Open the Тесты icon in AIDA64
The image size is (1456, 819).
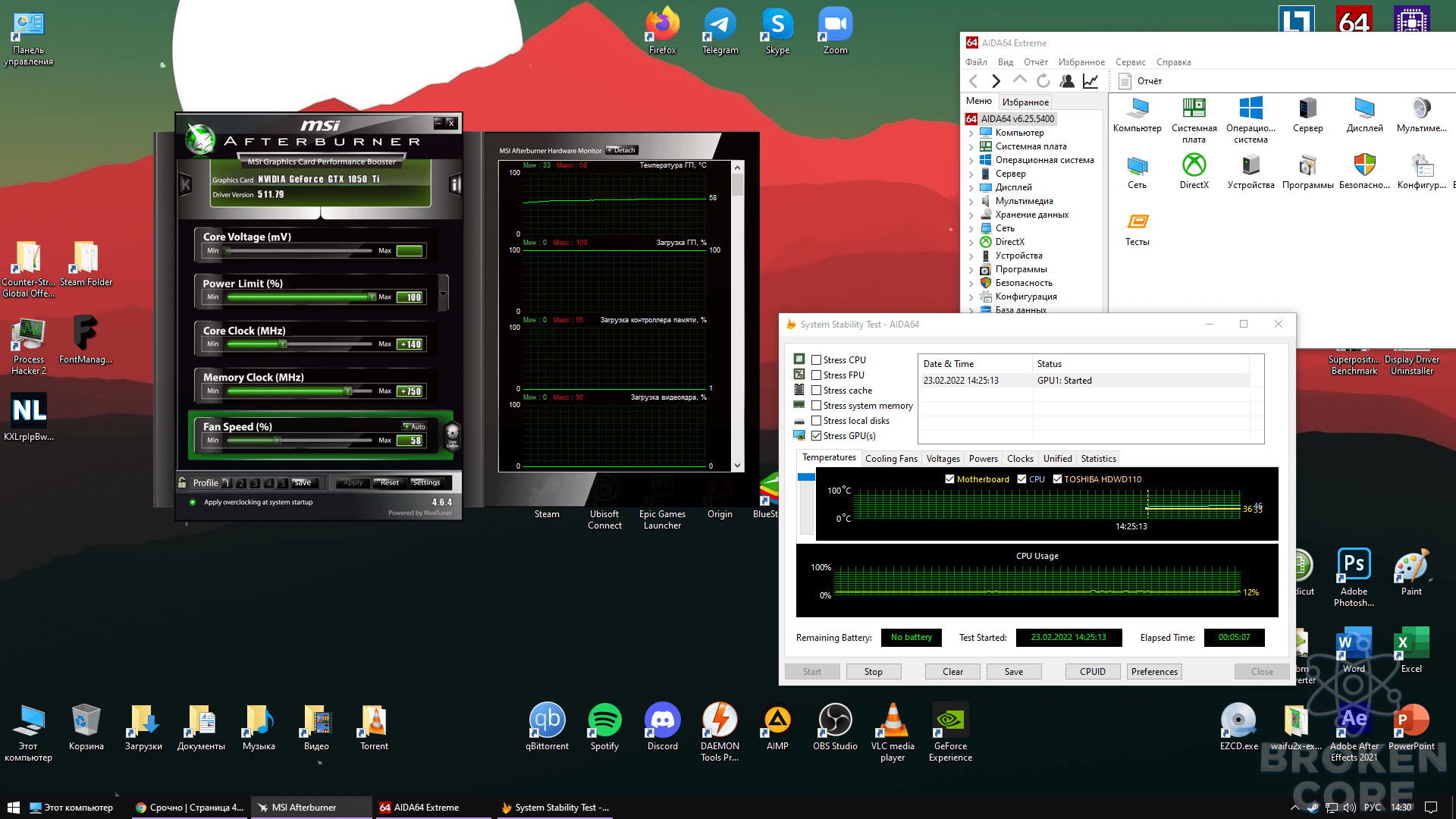(1137, 228)
